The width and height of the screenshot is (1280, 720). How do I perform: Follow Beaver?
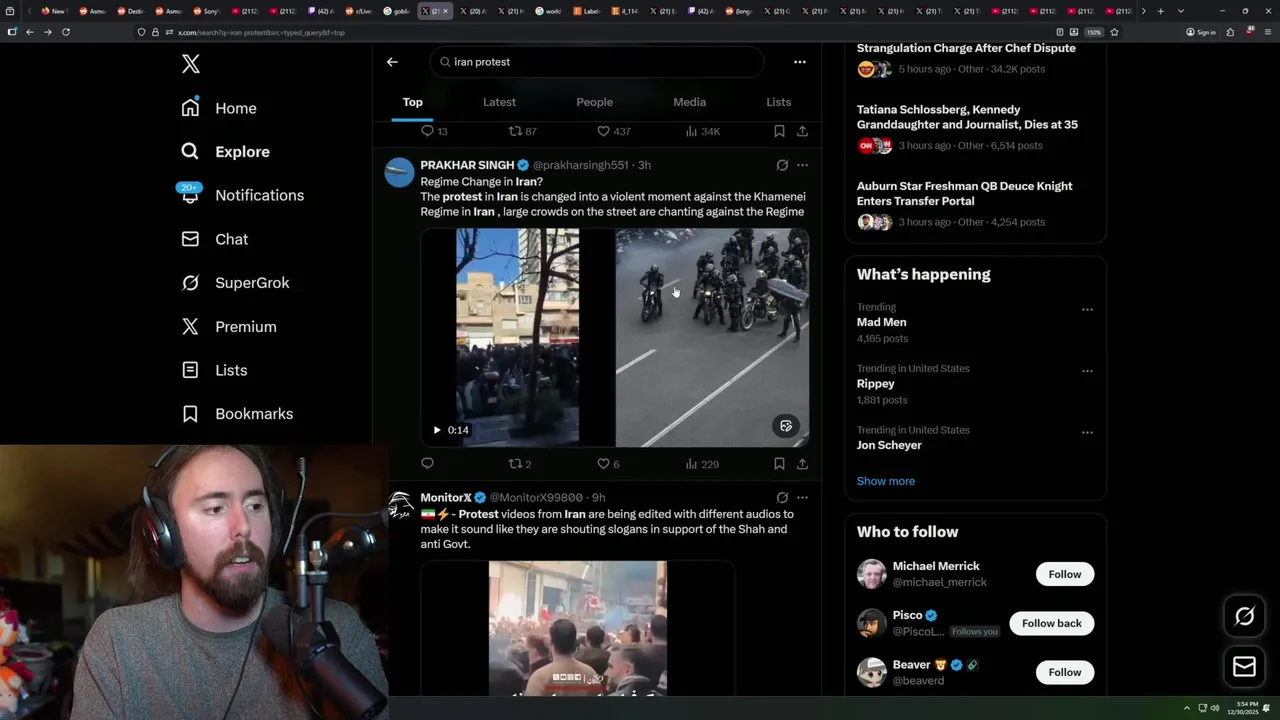[x=1065, y=672]
